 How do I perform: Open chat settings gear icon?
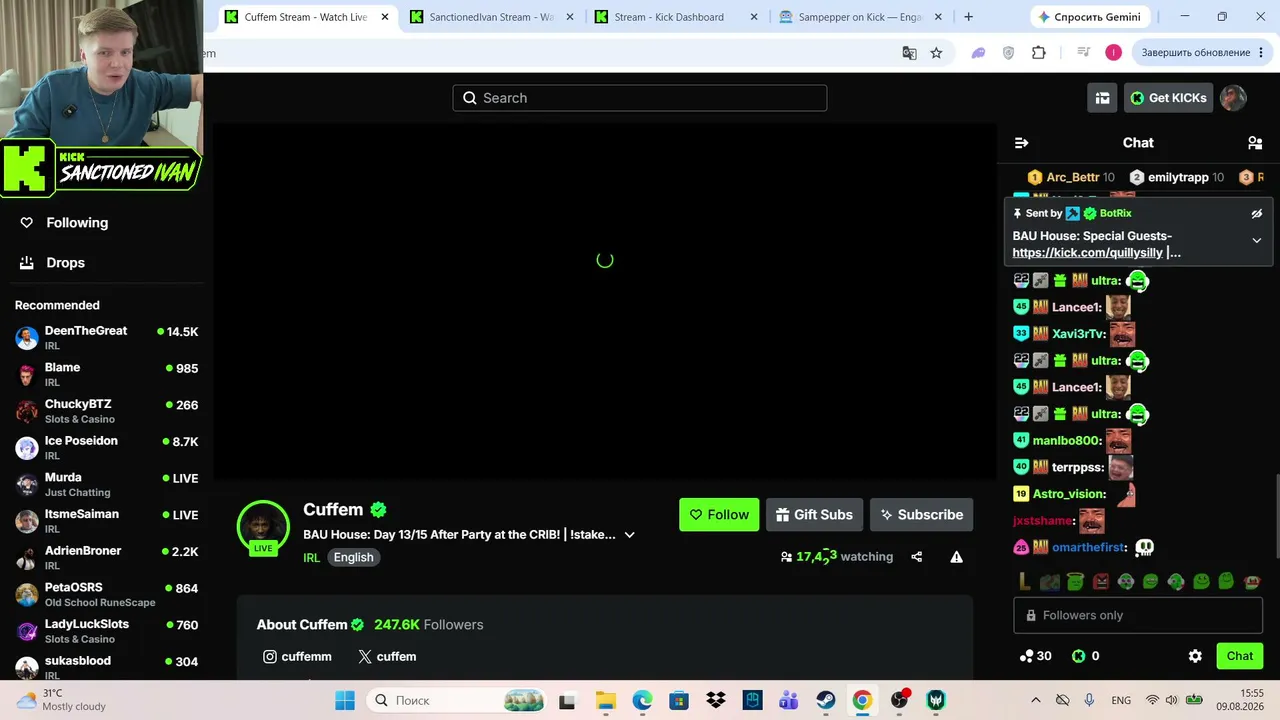point(1195,656)
